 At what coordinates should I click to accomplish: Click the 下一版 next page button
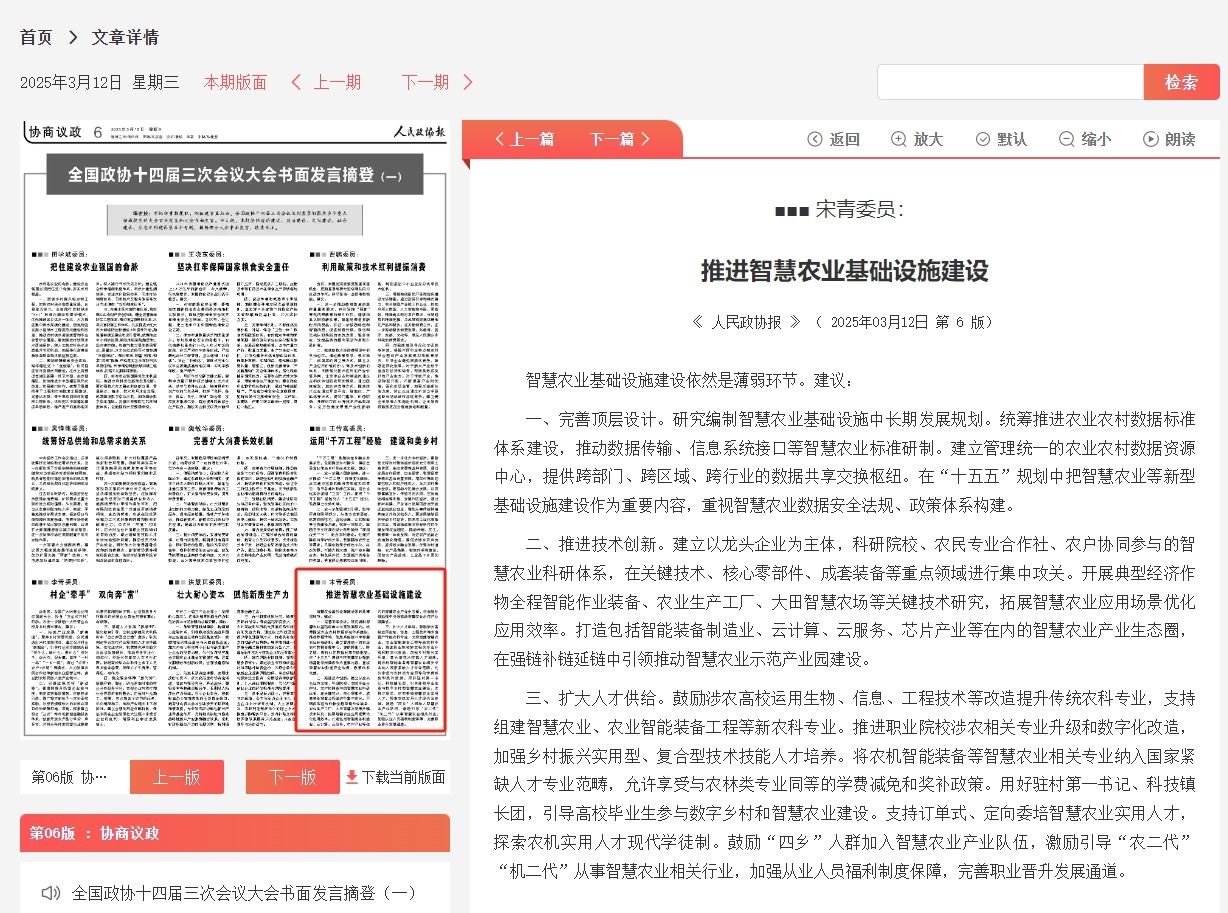(292, 777)
